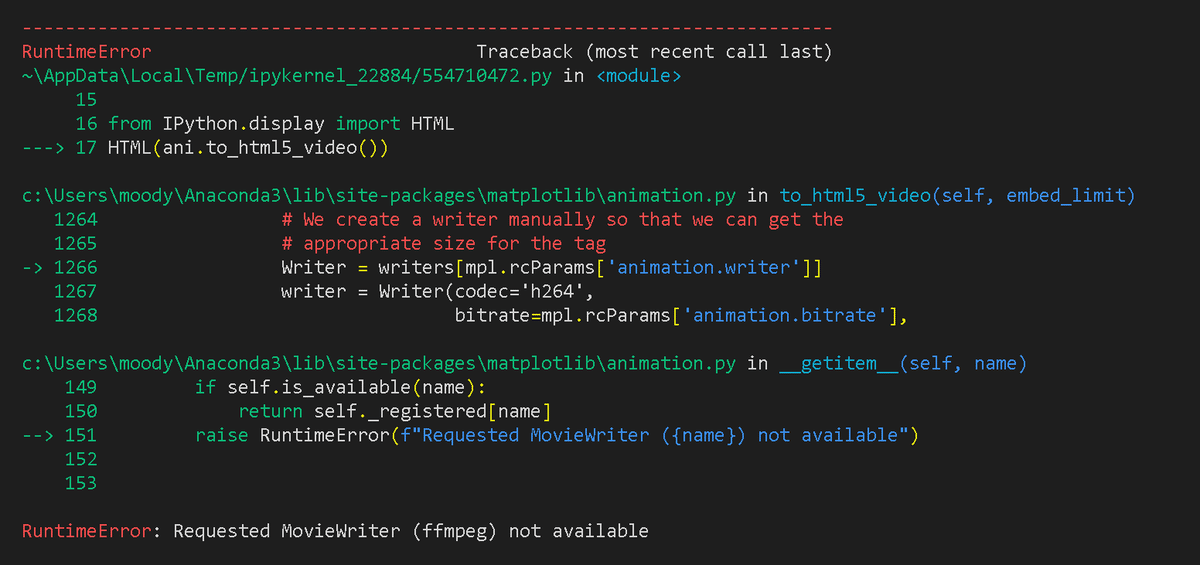Click the second matplotlib\animation.py file path
The height and width of the screenshot is (565, 1200).
(x=380, y=363)
